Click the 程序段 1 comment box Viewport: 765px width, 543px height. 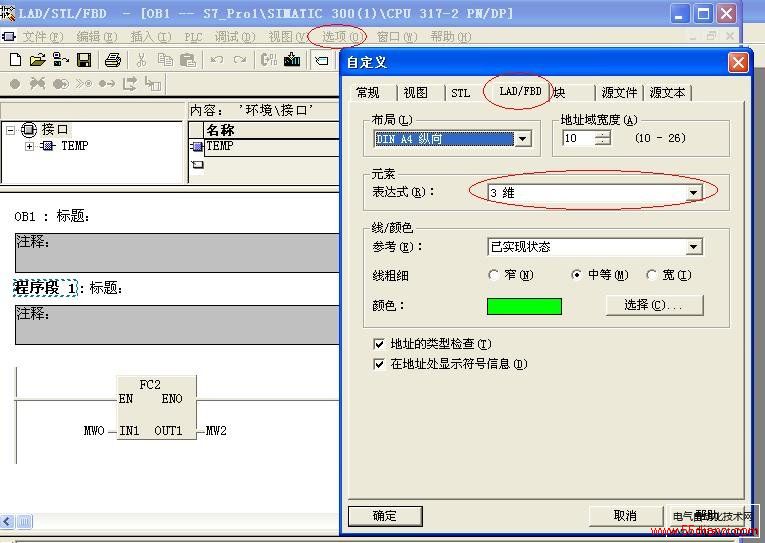pos(177,325)
